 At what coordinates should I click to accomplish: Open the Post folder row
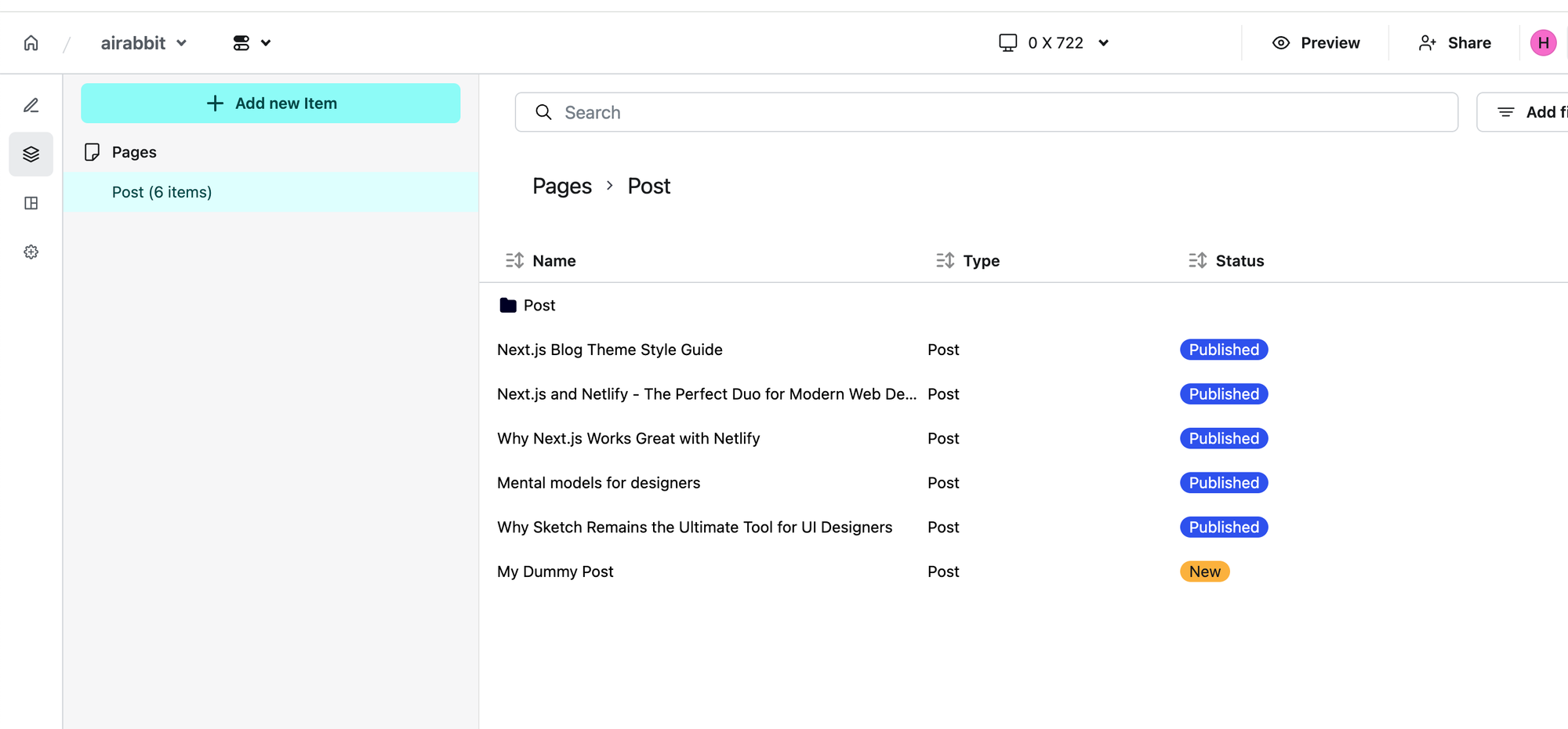click(539, 305)
